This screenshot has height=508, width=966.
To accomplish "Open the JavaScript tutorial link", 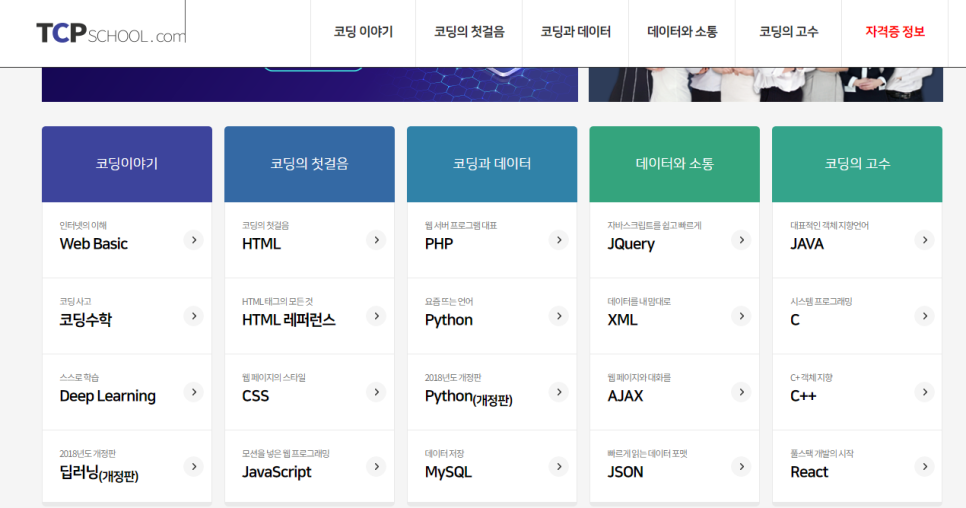I will pos(277,472).
